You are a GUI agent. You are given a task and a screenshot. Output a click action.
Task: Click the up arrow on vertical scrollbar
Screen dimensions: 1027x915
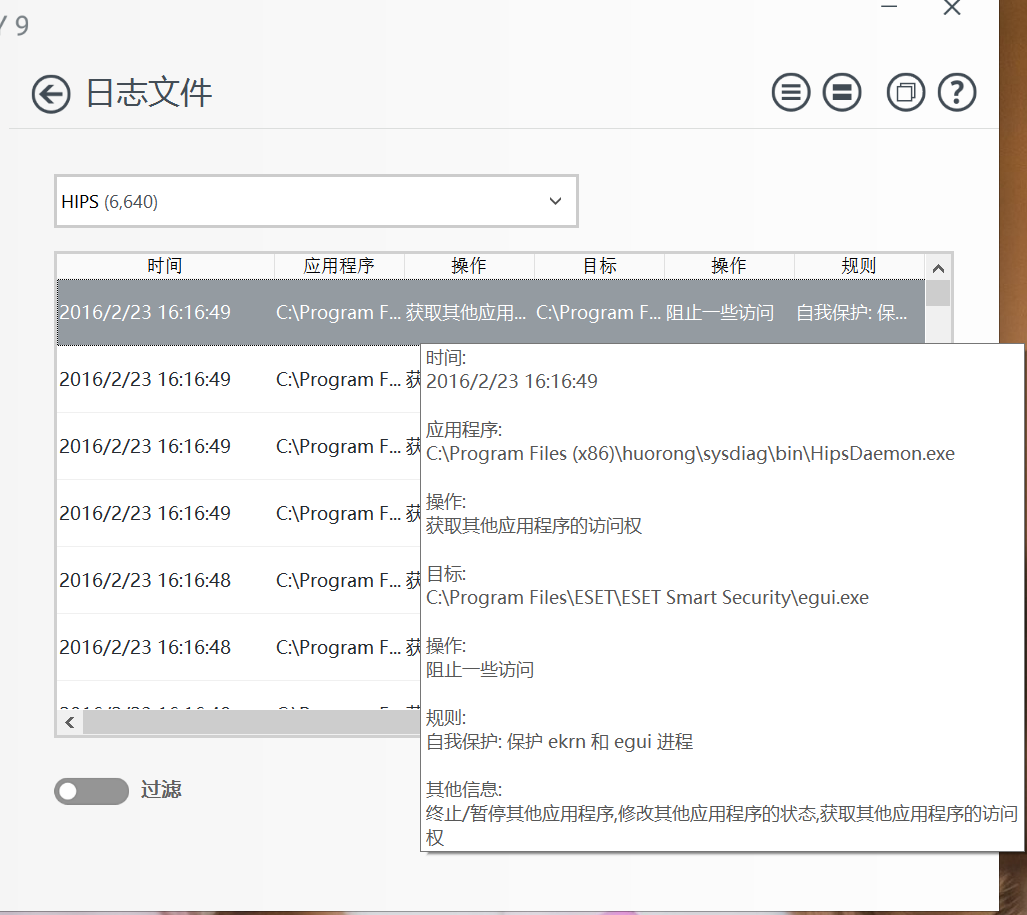point(938,267)
